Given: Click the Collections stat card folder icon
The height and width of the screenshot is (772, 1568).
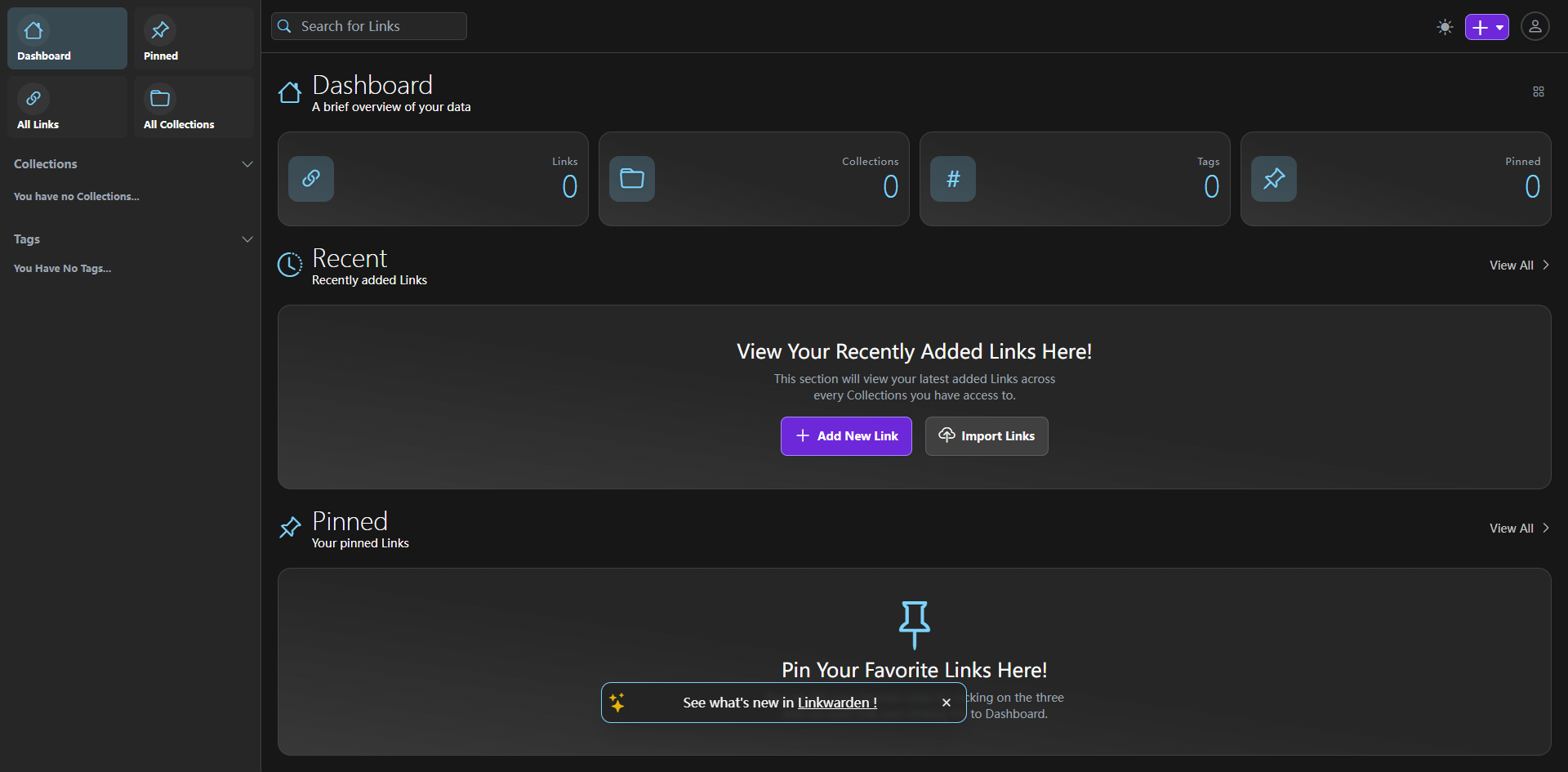Looking at the screenshot, I should point(632,179).
